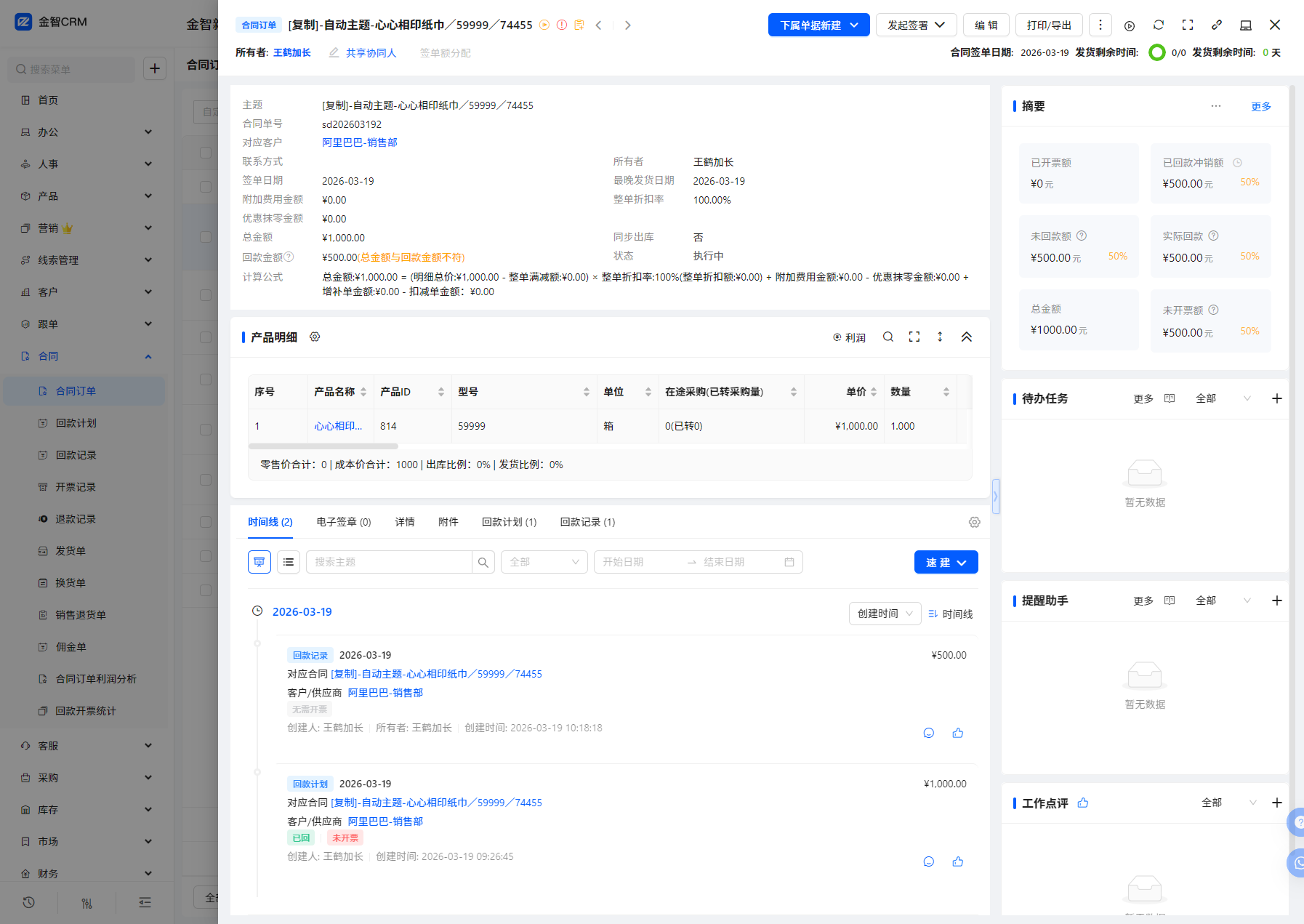Switch to the 回款计划 (1) tab
The height and width of the screenshot is (924, 1304).
click(x=509, y=522)
